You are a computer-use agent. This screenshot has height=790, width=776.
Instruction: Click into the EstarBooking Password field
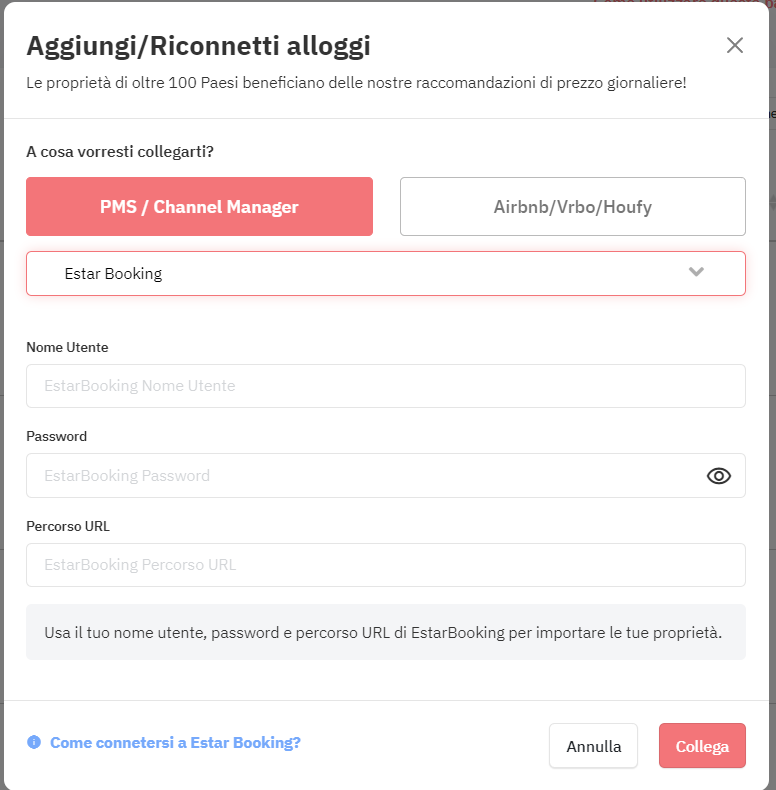point(386,476)
